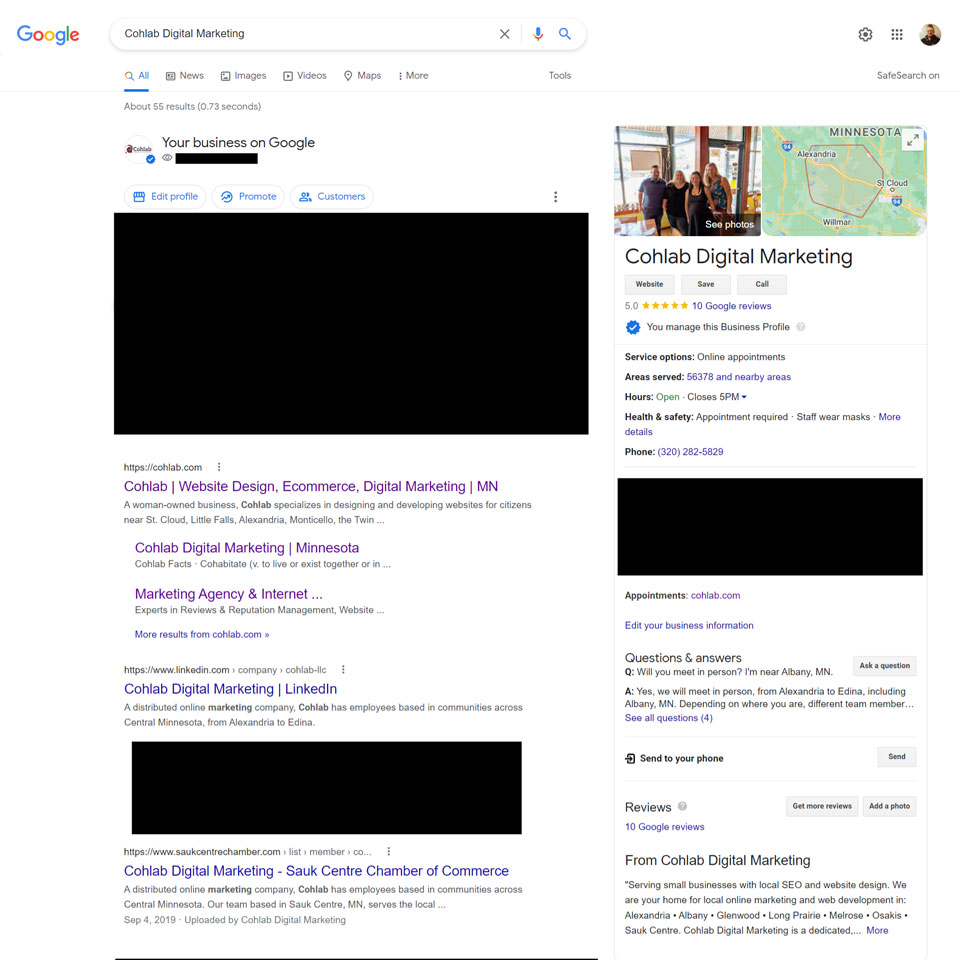Switch to the Images tab
The width and height of the screenshot is (960, 960).
243,76
